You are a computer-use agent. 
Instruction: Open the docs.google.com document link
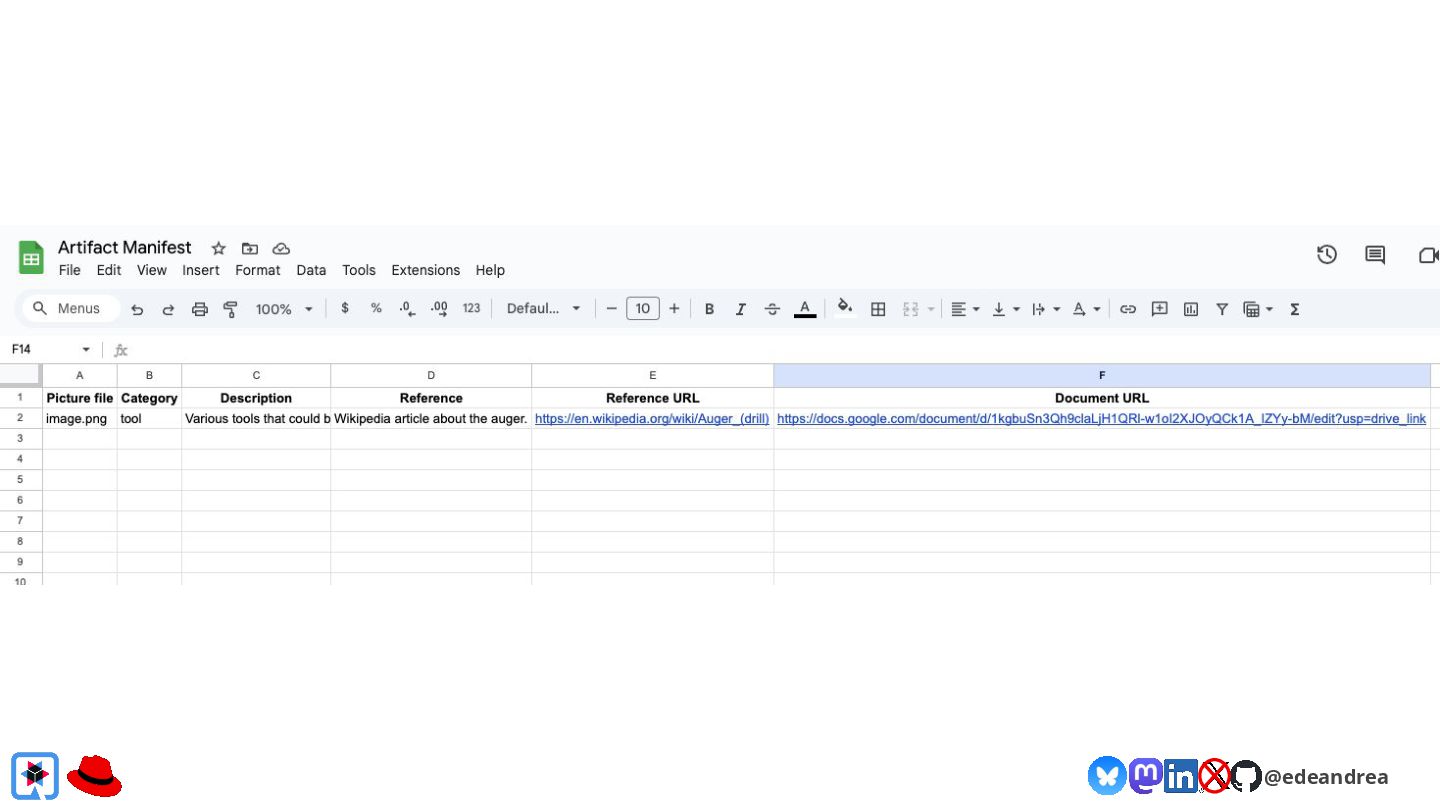(x=1101, y=419)
